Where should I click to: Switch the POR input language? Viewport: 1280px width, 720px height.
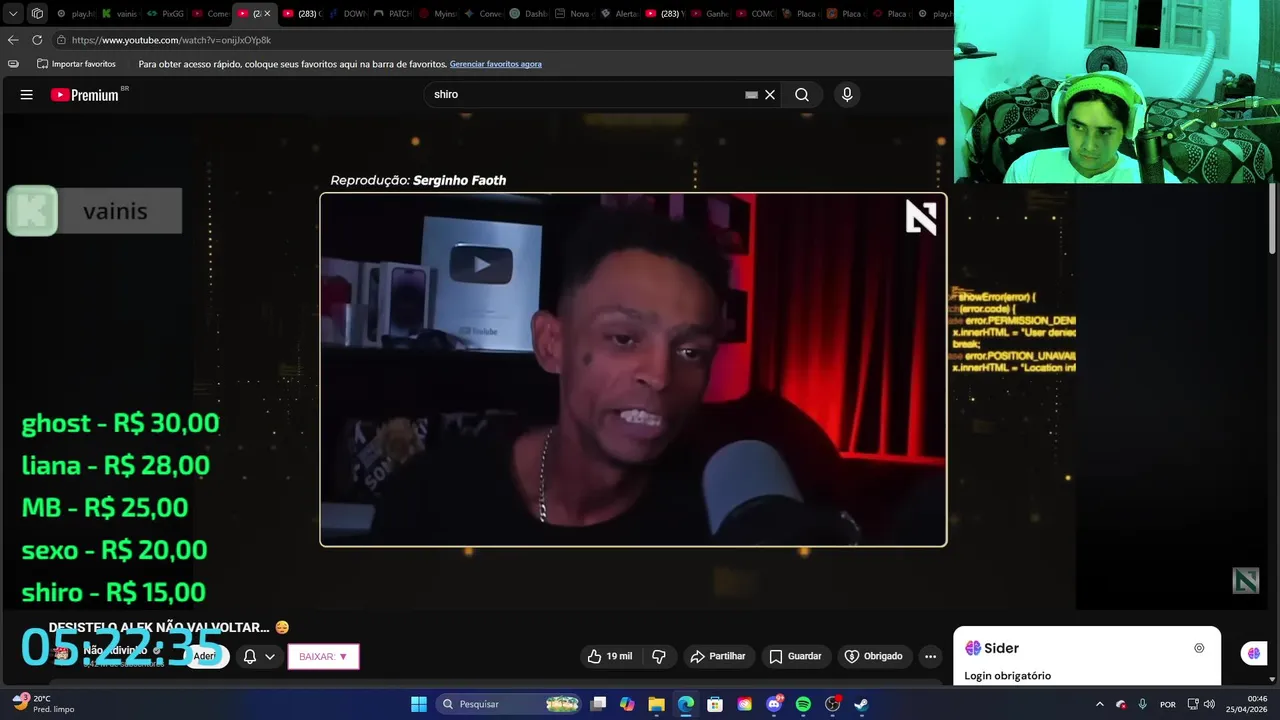(x=1168, y=704)
